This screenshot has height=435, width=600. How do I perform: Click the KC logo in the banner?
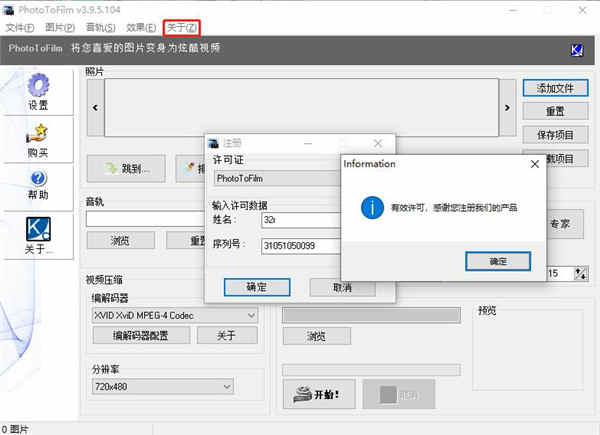(577, 50)
